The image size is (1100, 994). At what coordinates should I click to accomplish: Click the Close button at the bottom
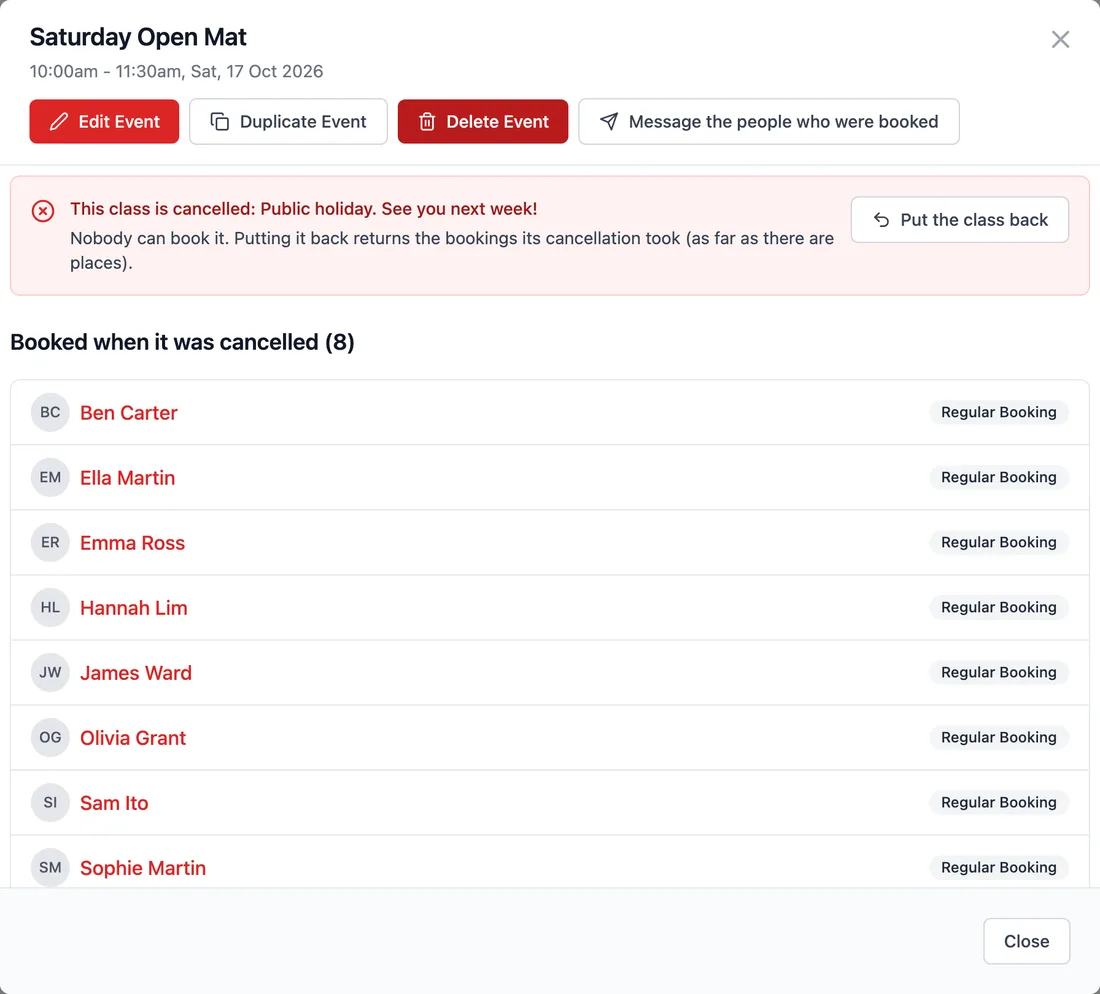(x=1026, y=941)
